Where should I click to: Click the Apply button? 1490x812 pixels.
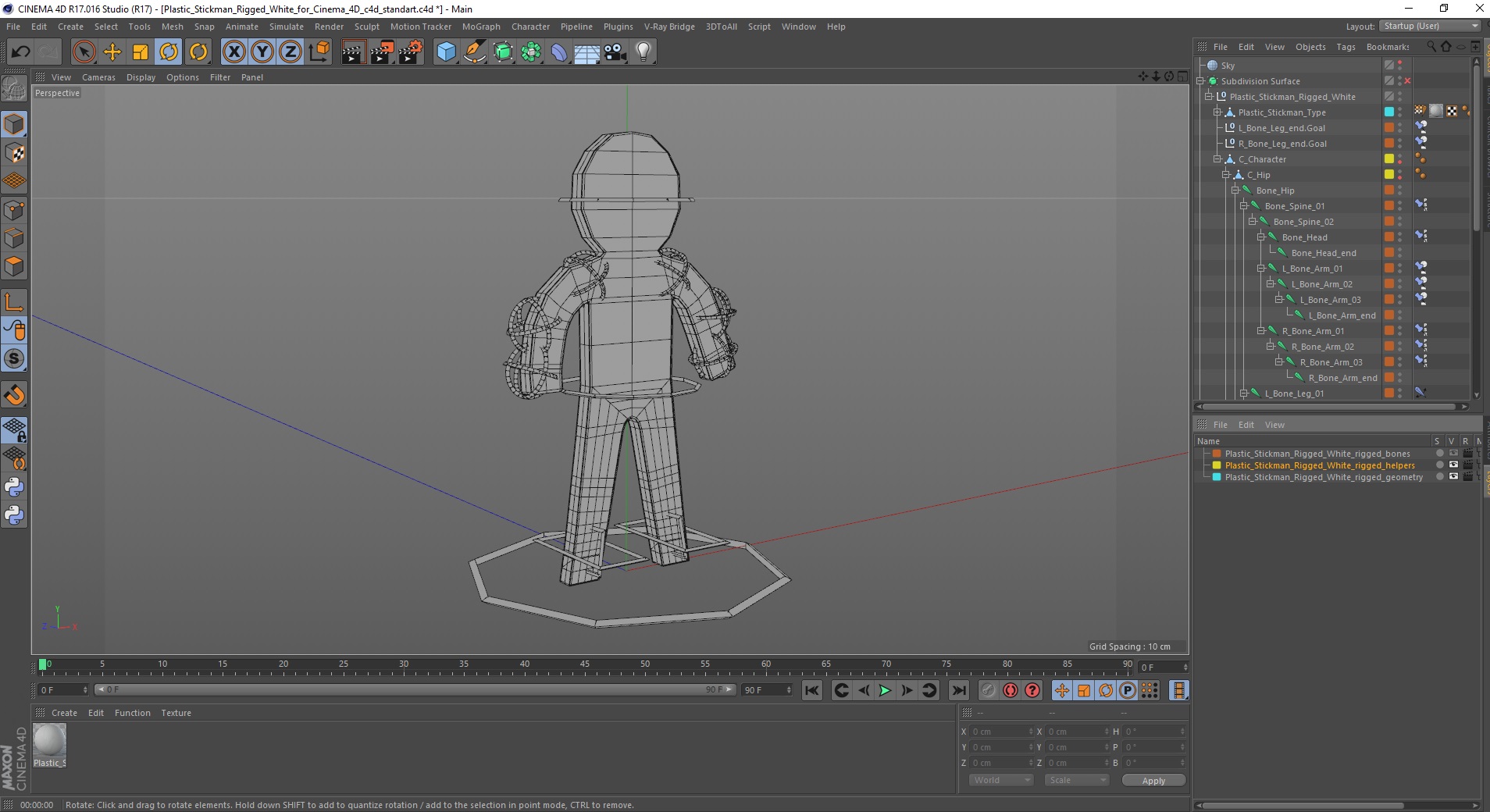[x=1153, y=781]
